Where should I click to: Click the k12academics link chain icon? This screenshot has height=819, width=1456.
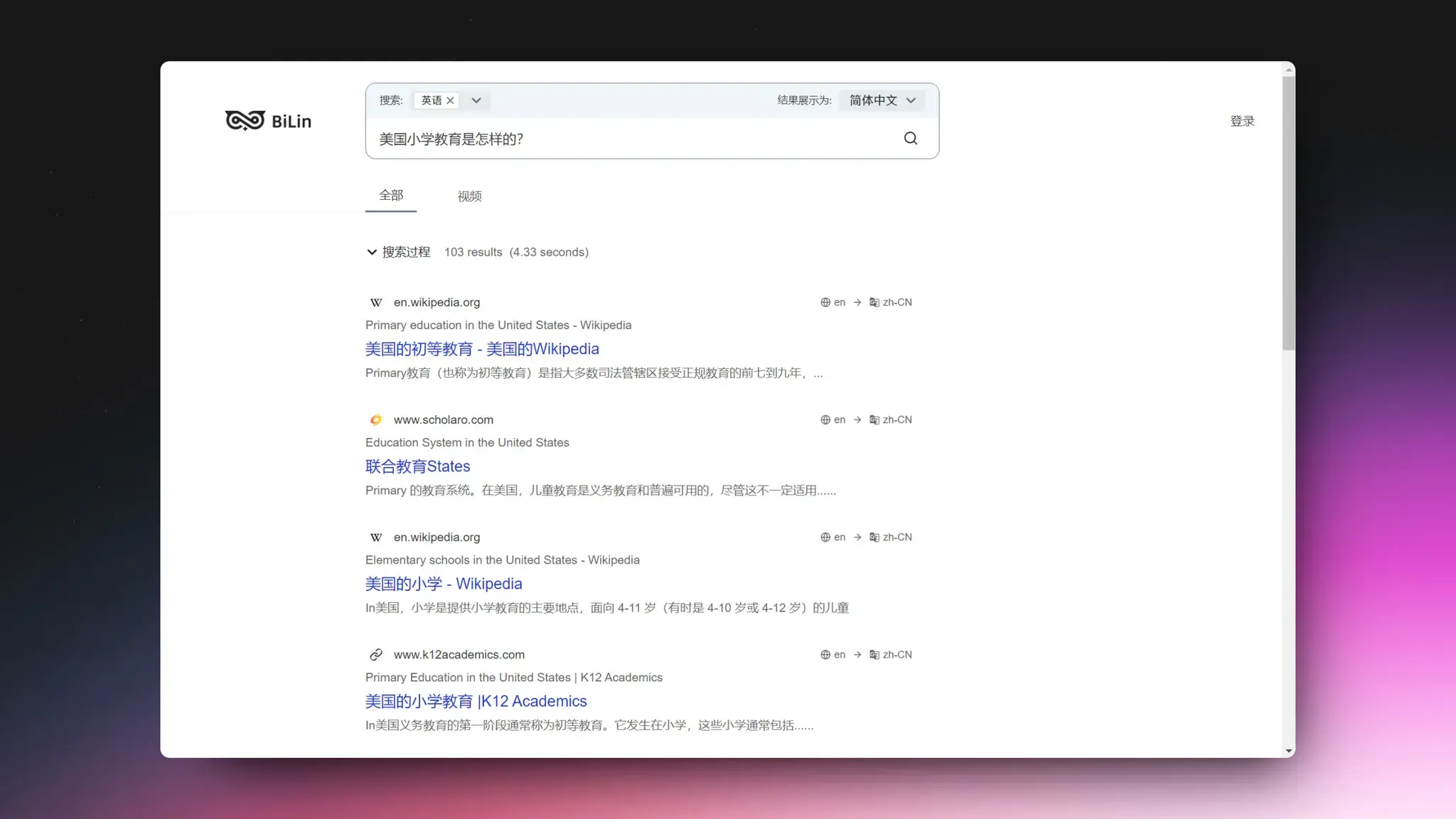[376, 655]
